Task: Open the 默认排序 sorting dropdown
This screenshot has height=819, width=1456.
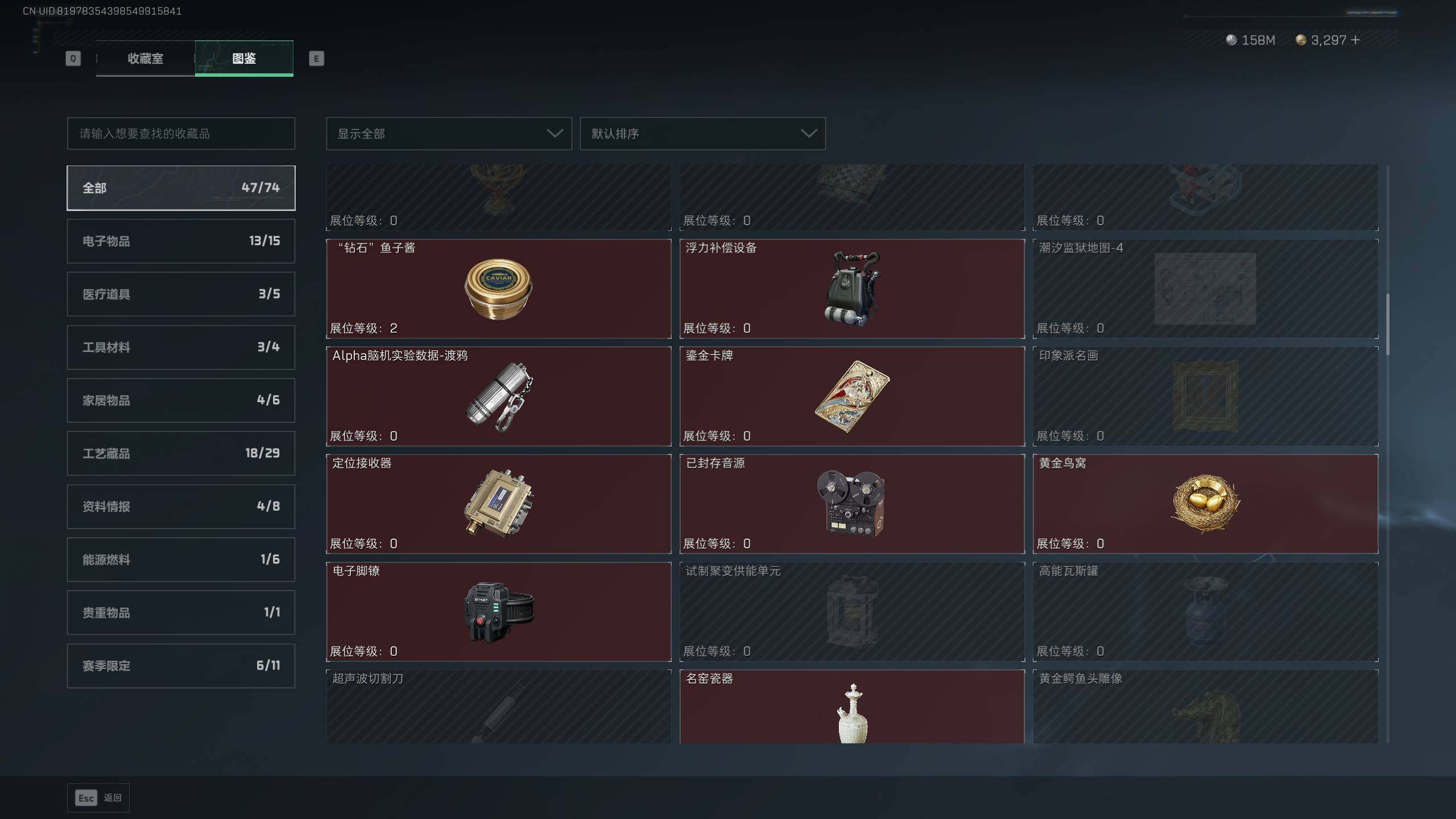Action: pos(702,134)
